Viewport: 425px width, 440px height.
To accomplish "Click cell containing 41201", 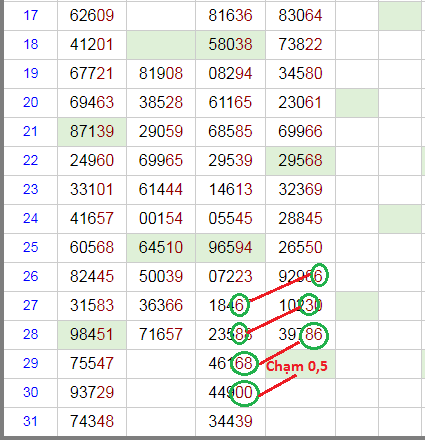I will pyautogui.click(x=92, y=44).
